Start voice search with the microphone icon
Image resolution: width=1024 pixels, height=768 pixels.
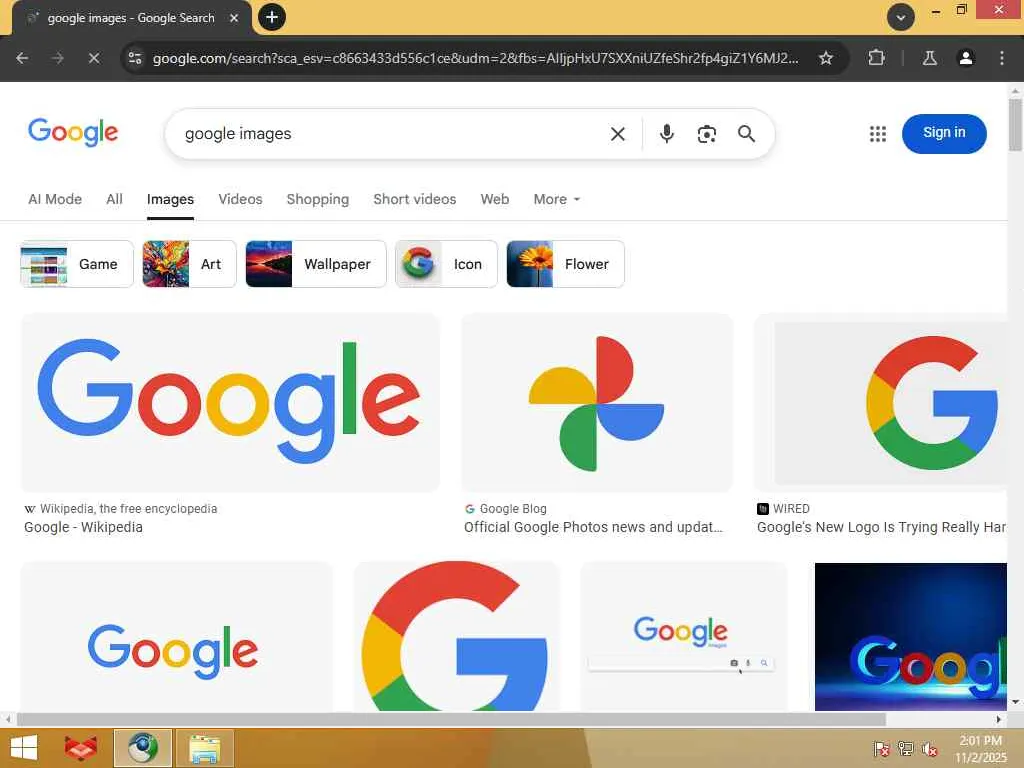click(x=666, y=133)
